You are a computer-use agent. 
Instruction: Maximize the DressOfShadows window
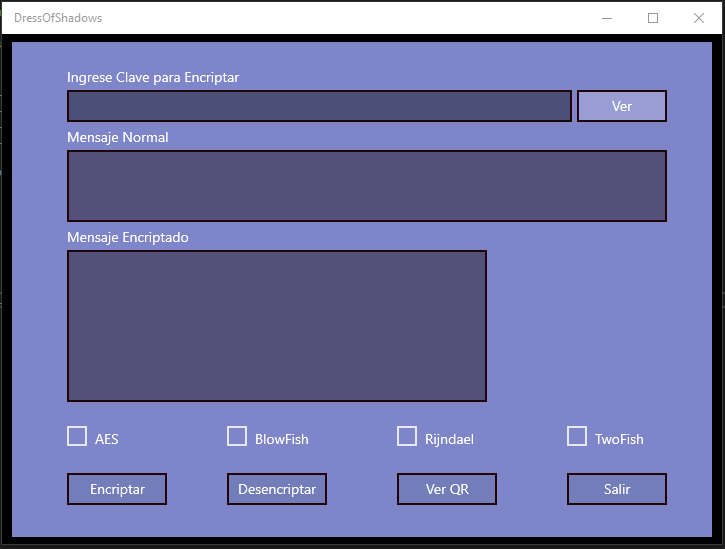click(x=653, y=18)
